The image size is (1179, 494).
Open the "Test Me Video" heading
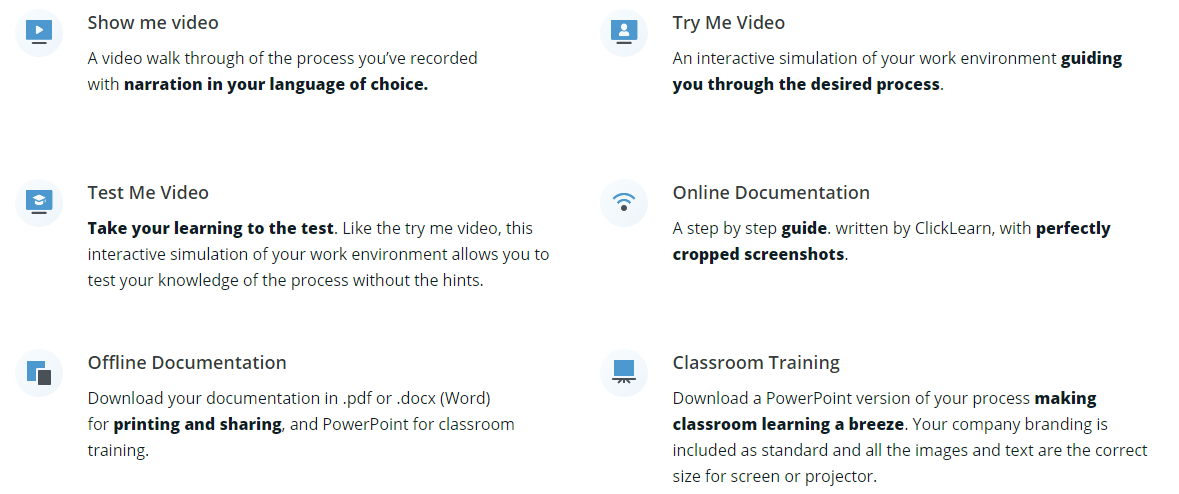(x=148, y=192)
